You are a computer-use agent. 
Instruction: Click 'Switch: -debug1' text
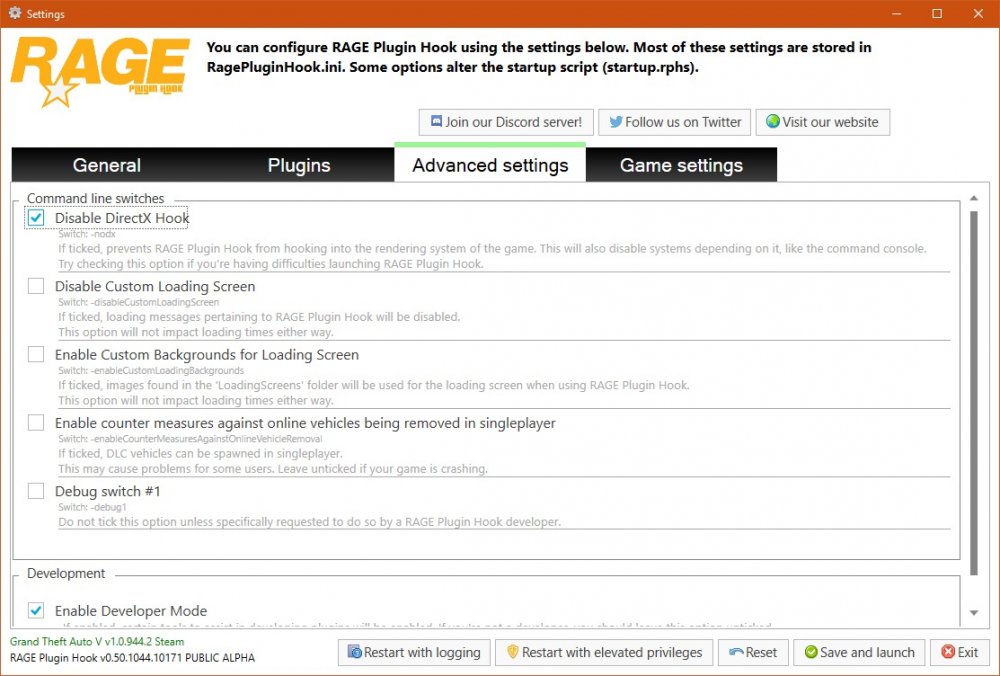[92, 507]
